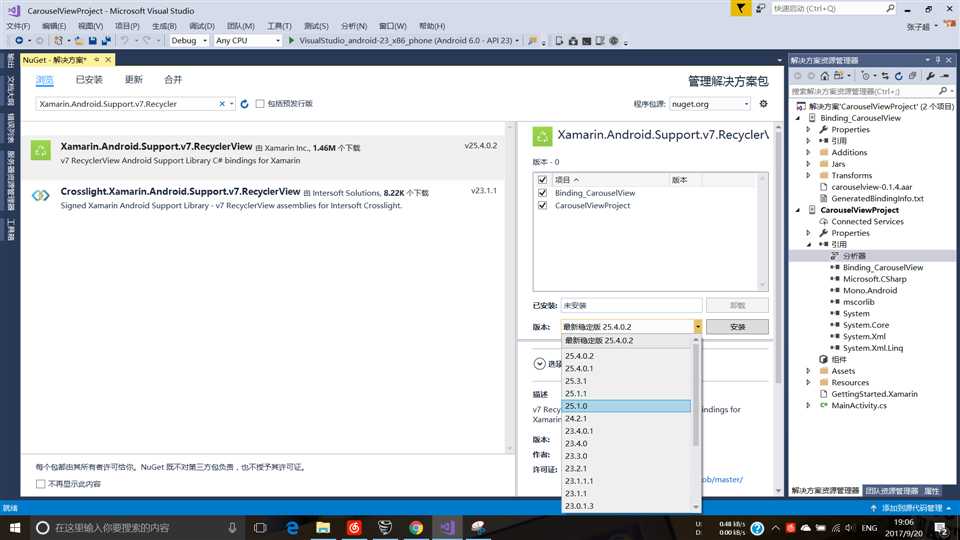Open Properties wrench icon in Solution Explorer
Screen dimensions: 960x540
click(x=930, y=76)
